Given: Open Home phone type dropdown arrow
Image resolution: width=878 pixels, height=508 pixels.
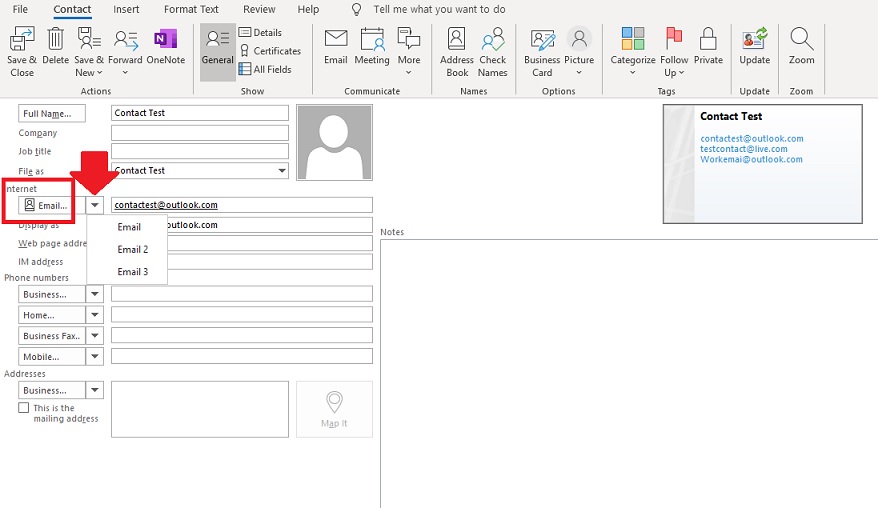Looking at the screenshot, I should (x=95, y=315).
